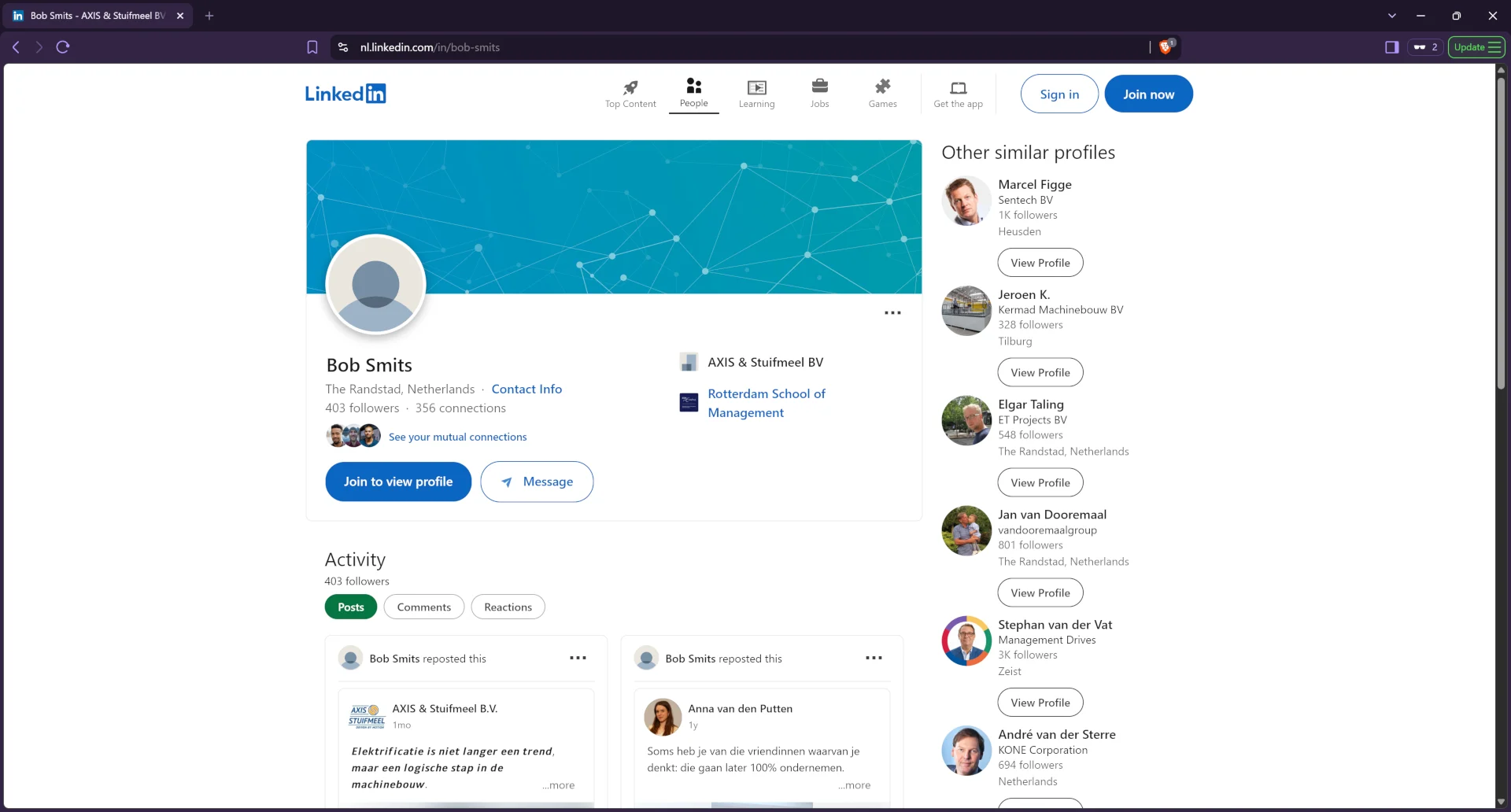This screenshot has height=812, width=1511.
Task: Click AXIS Stuifmeel post logo
Action: (x=367, y=716)
